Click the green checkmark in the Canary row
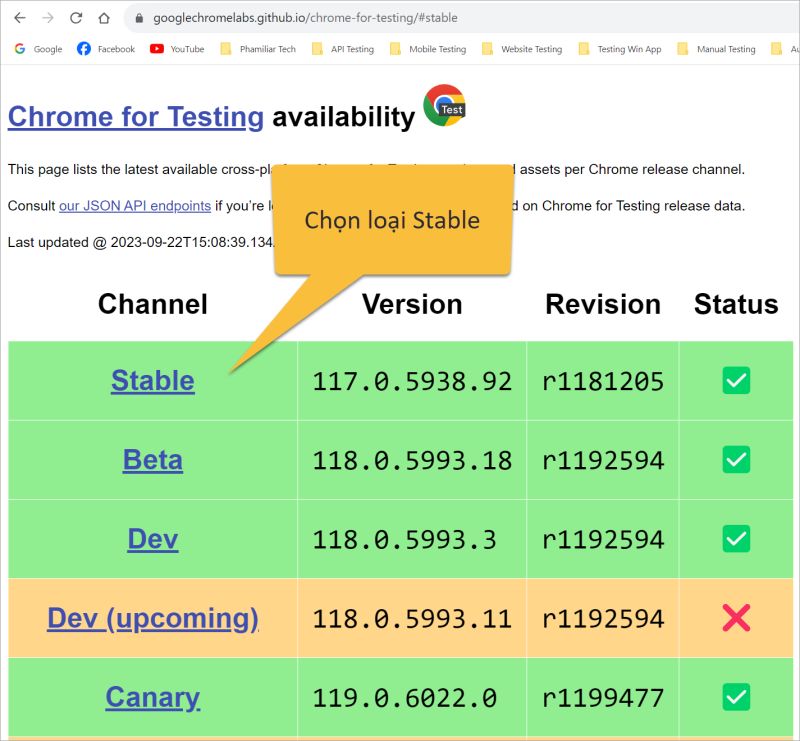 (736, 697)
